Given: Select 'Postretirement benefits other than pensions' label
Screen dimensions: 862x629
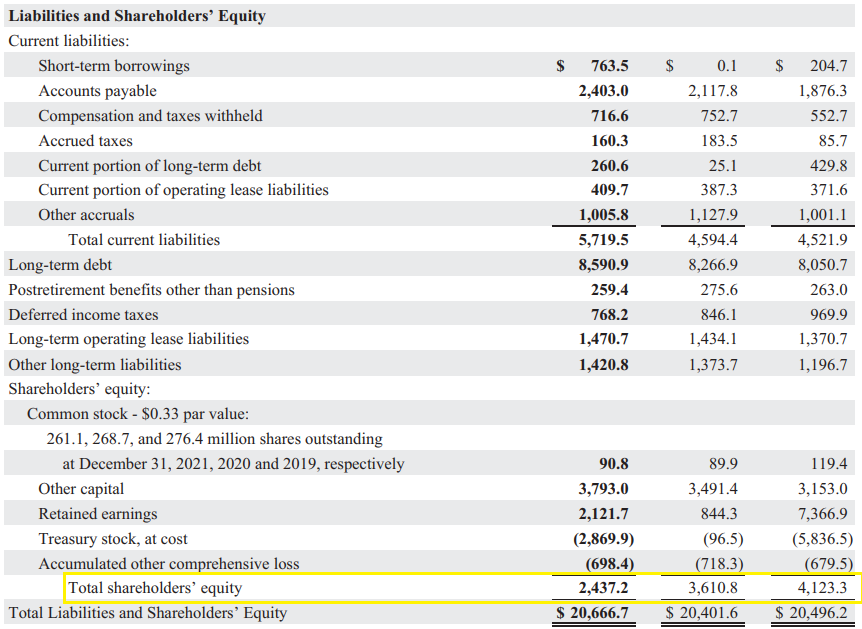Looking at the screenshot, I should [x=151, y=290].
